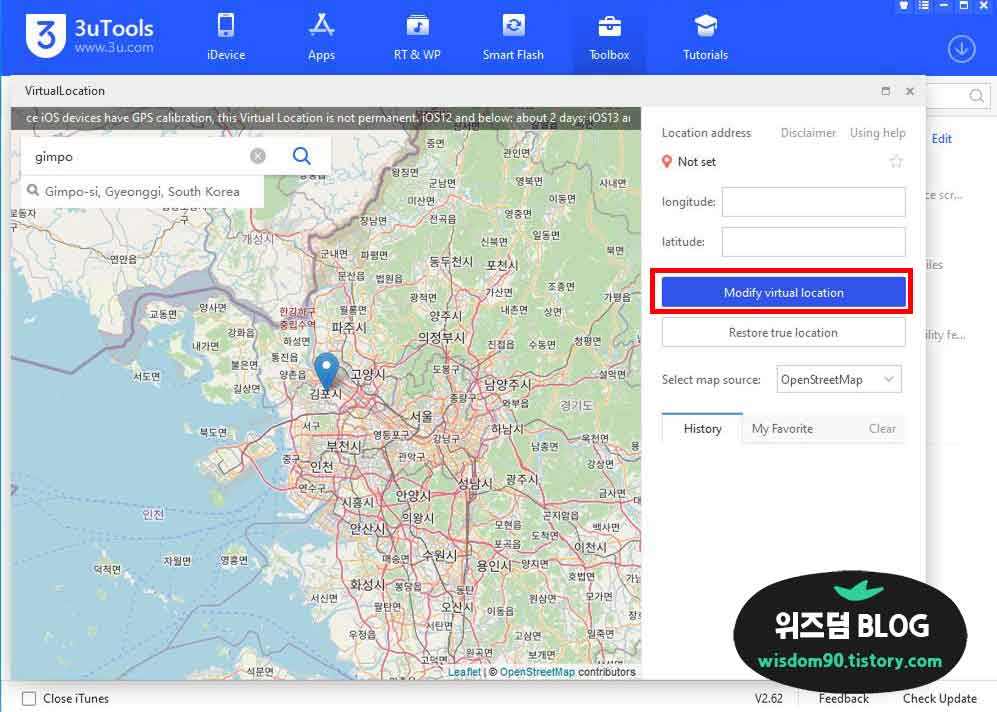997x712 pixels.
Task: Clear the gimpo search text
Action: [258, 156]
